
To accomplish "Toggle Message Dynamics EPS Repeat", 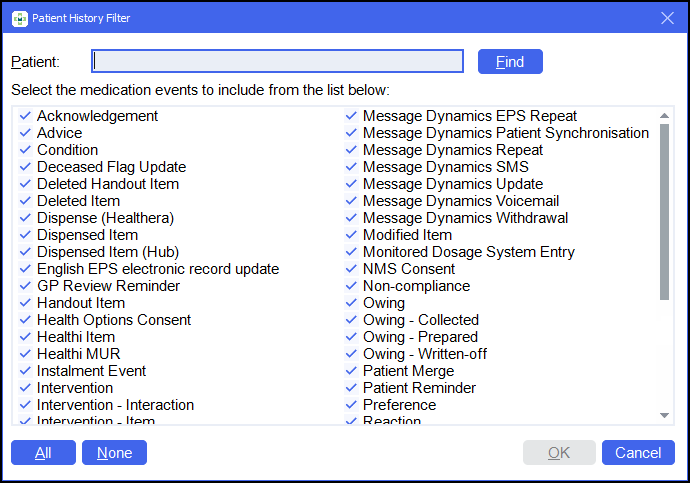I will (x=351, y=116).
